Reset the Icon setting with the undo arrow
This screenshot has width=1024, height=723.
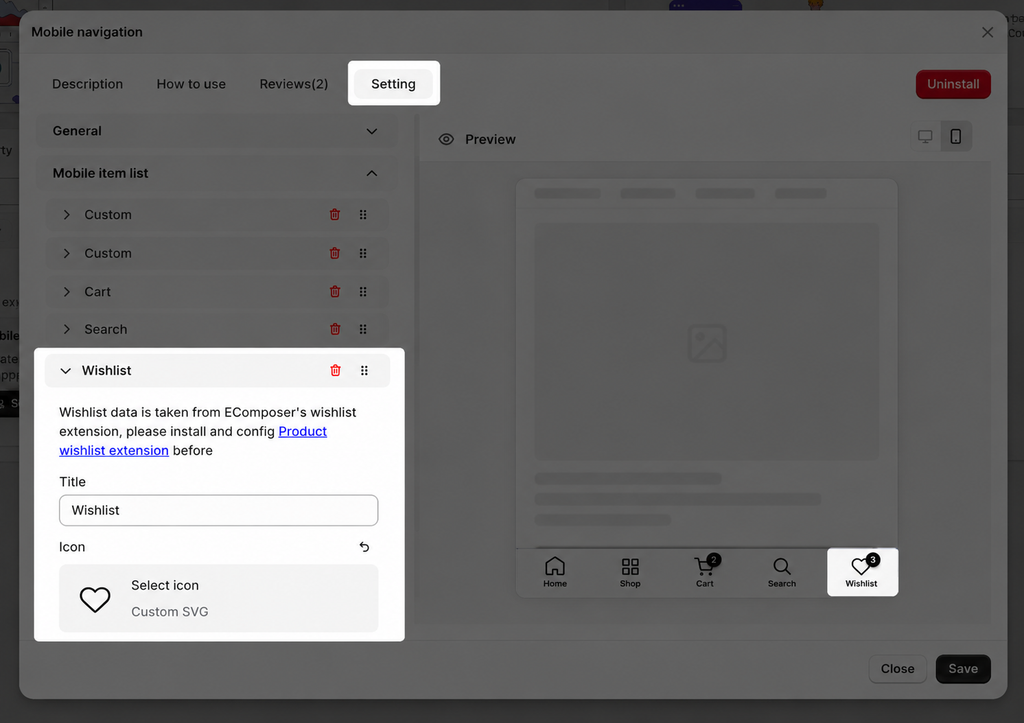point(364,547)
